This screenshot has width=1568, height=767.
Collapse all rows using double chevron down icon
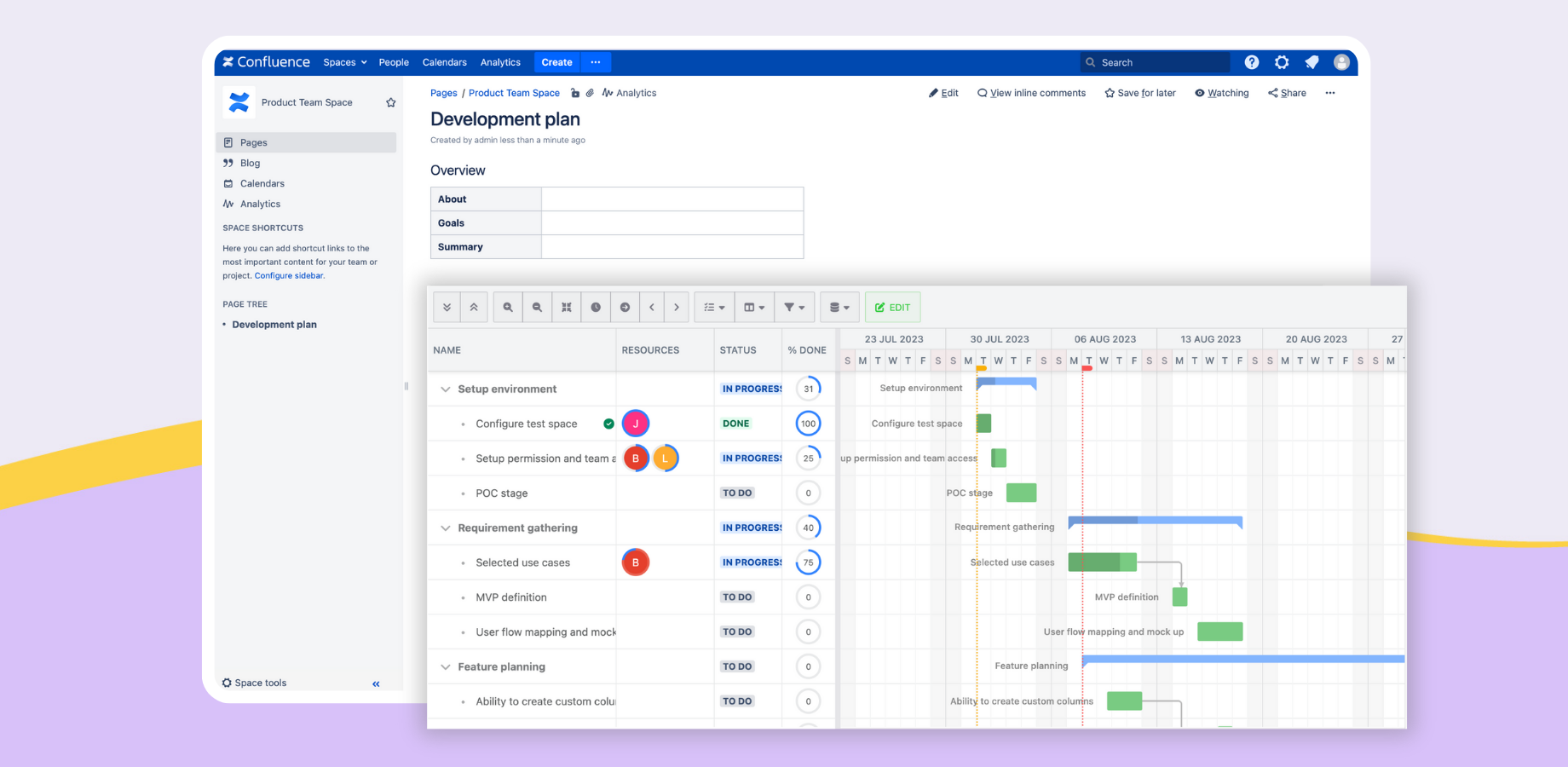click(x=447, y=307)
